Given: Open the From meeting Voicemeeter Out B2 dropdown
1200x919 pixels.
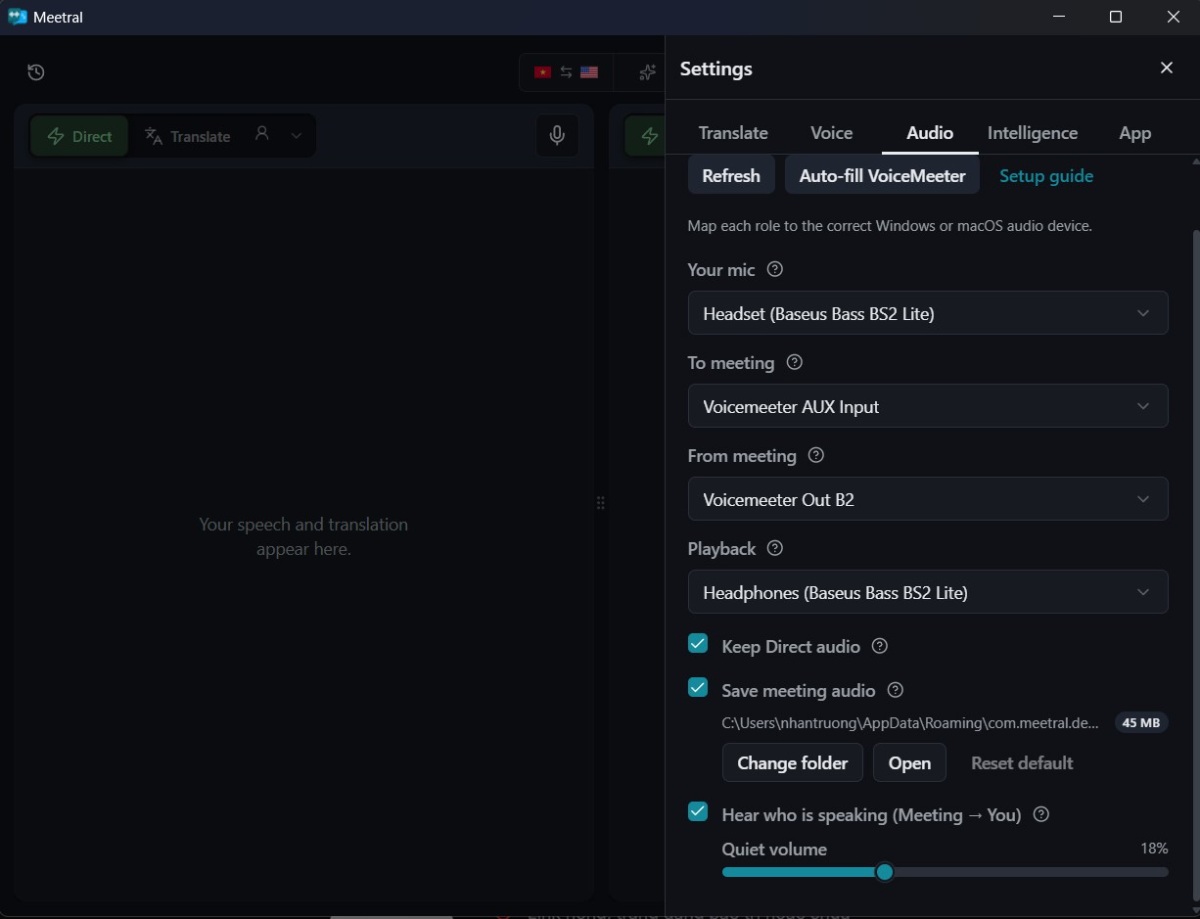Looking at the screenshot, I should tap(928, 499).
